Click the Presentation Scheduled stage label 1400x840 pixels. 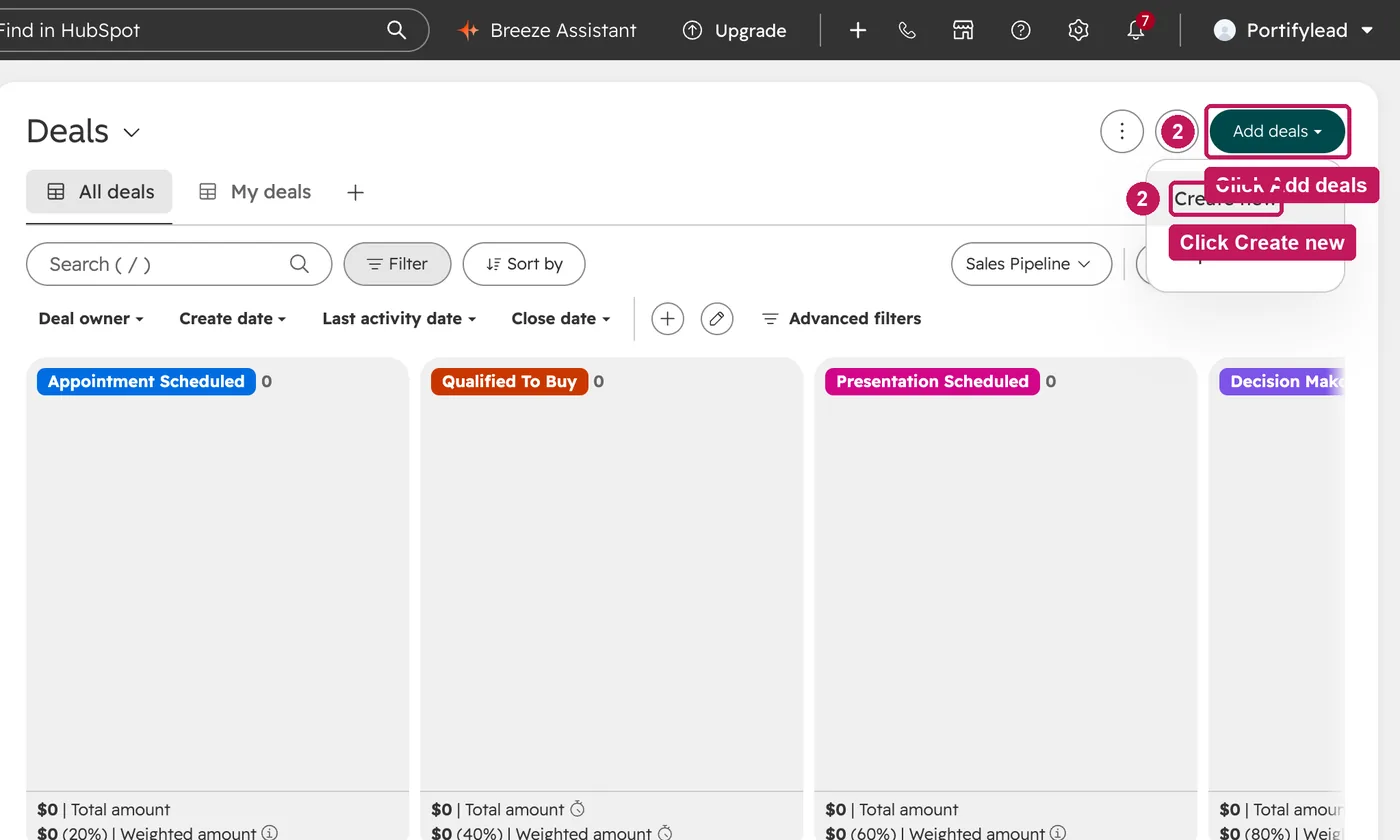click(x=932, y=382)
